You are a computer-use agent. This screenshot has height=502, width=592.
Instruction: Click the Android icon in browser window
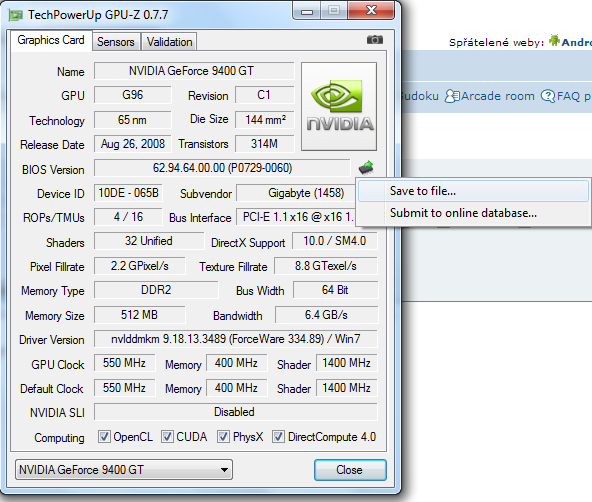tap(554, 40)
